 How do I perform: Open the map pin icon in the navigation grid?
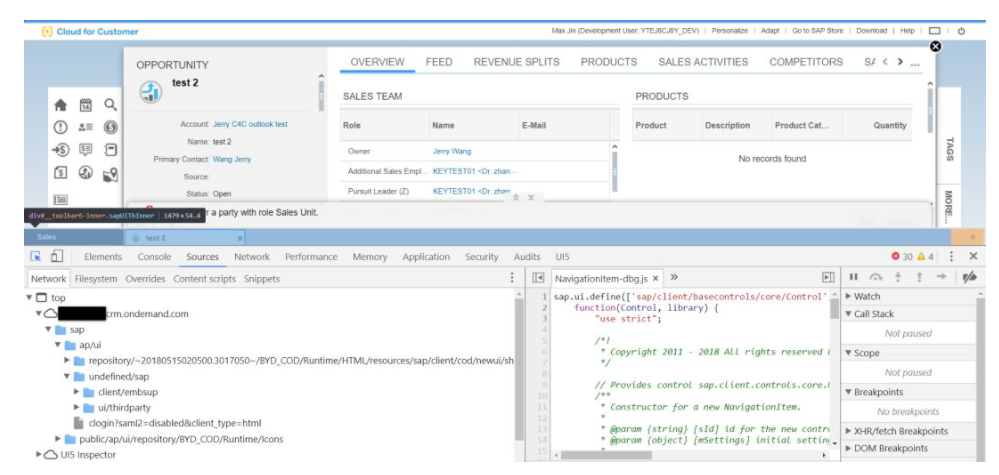[x=111, y=174]
